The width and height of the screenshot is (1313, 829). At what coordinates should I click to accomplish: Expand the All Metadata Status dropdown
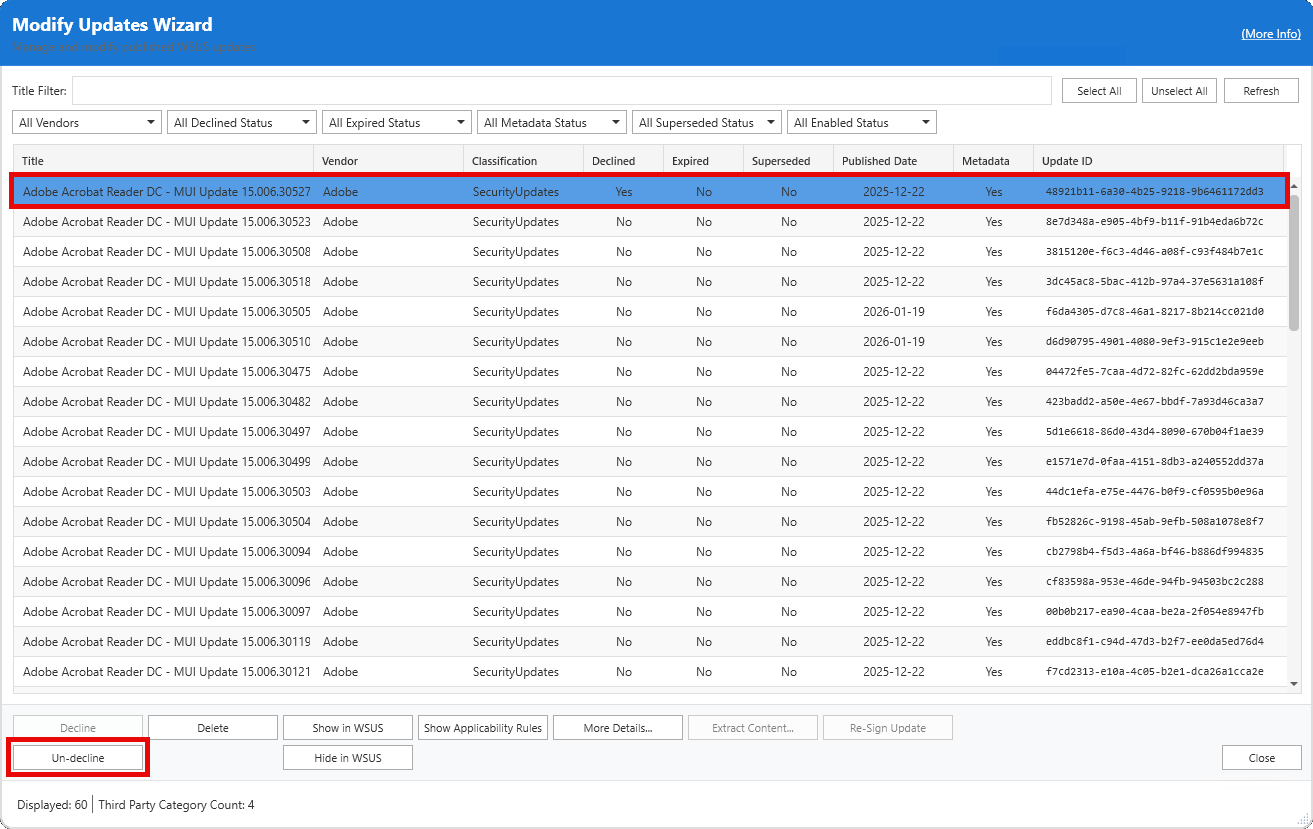(x=552, y=123)
